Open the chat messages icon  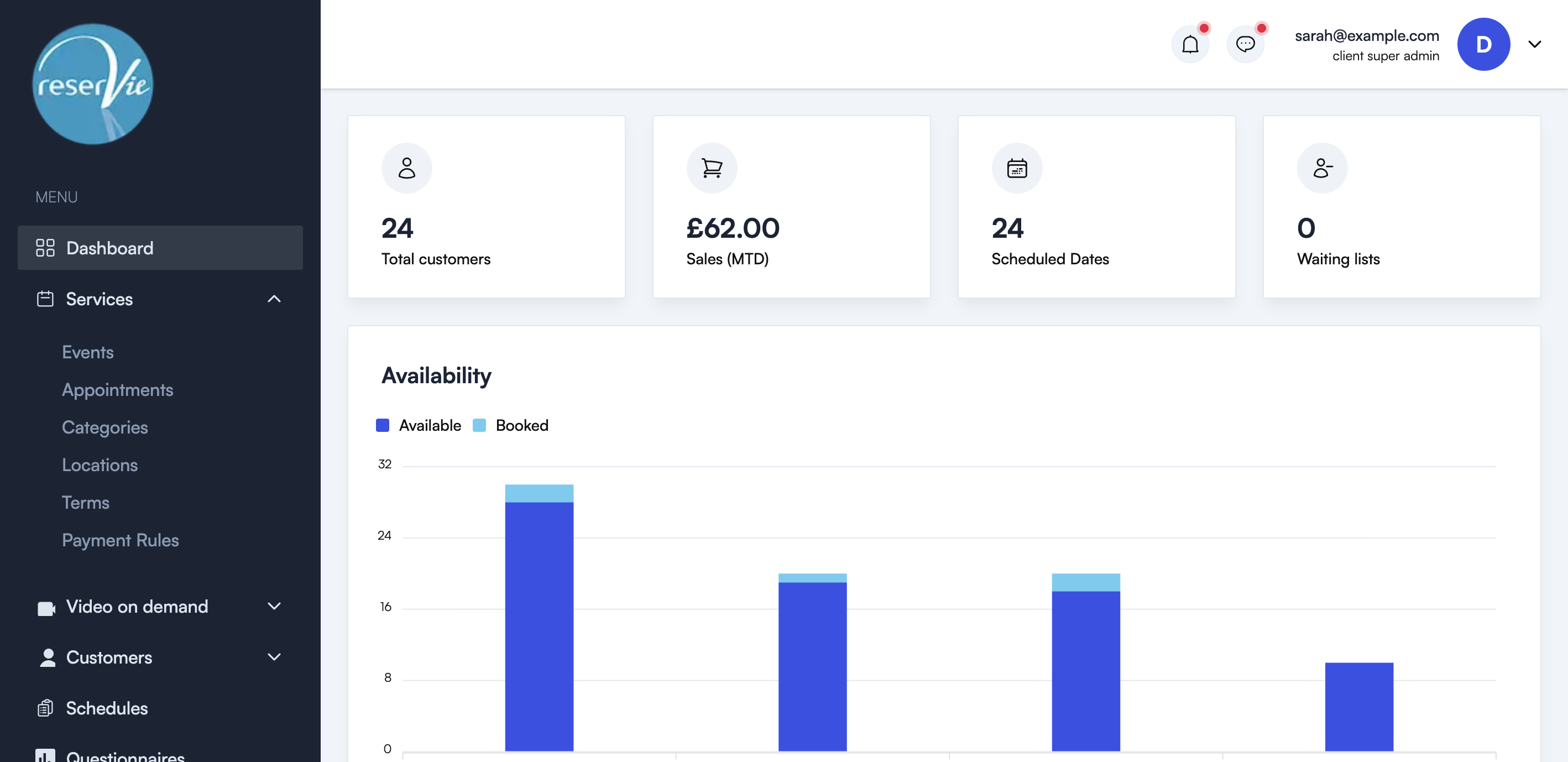[x=1246, y=44]
